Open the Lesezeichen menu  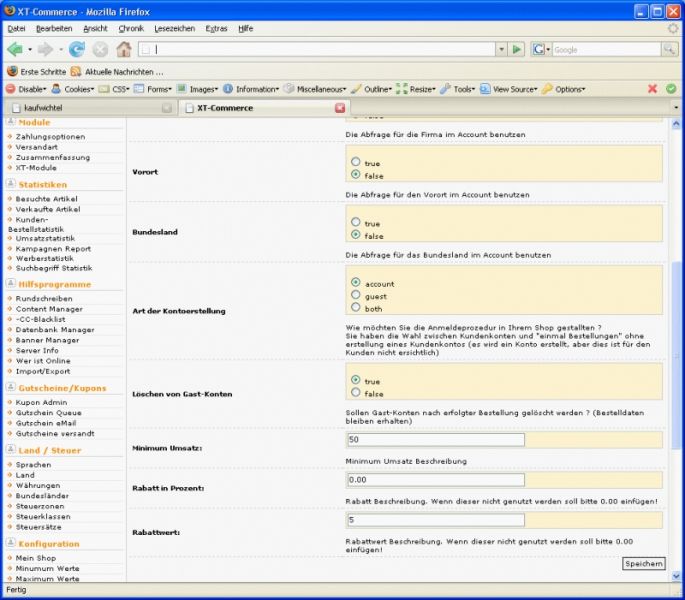(x=175, y=28)
